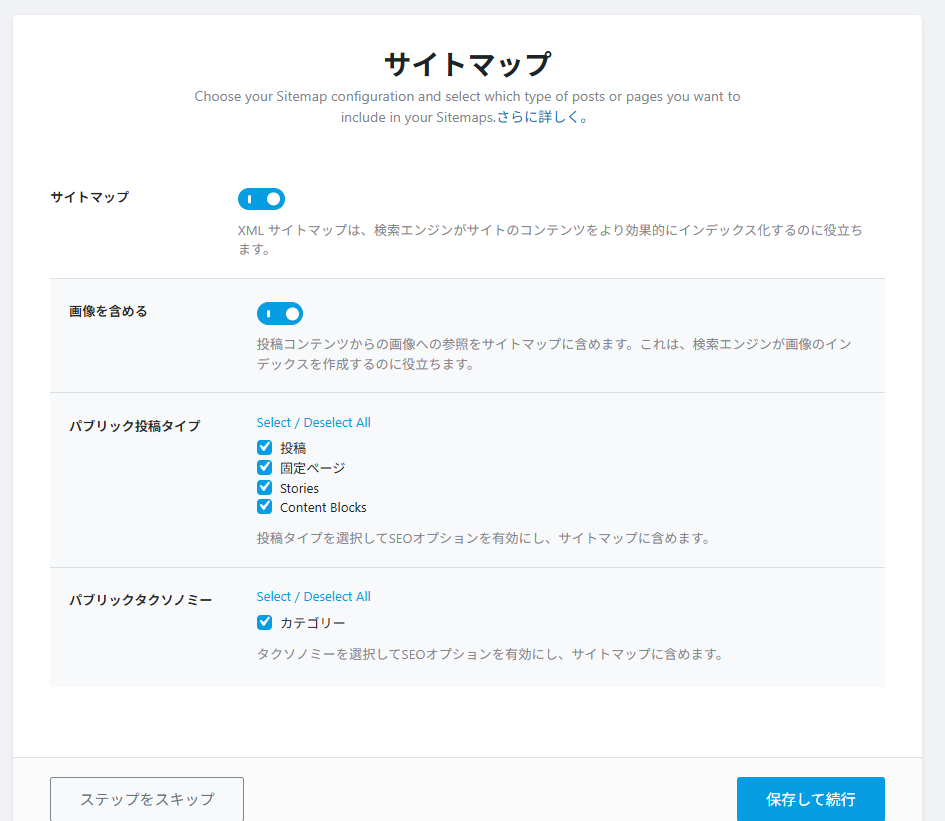The width and height of the screenshot is (945, 821).
Task: Disable the 画像を含める toggle
Action: 280,314
